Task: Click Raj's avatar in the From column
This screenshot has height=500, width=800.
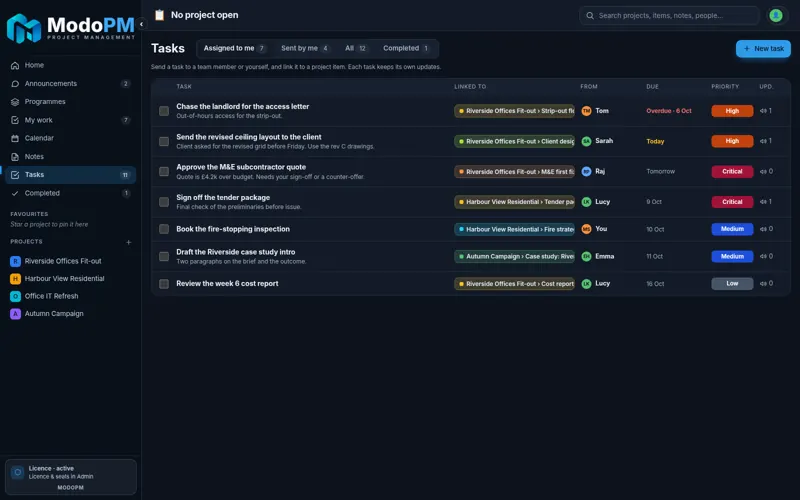Action: (x=586, y=171)
